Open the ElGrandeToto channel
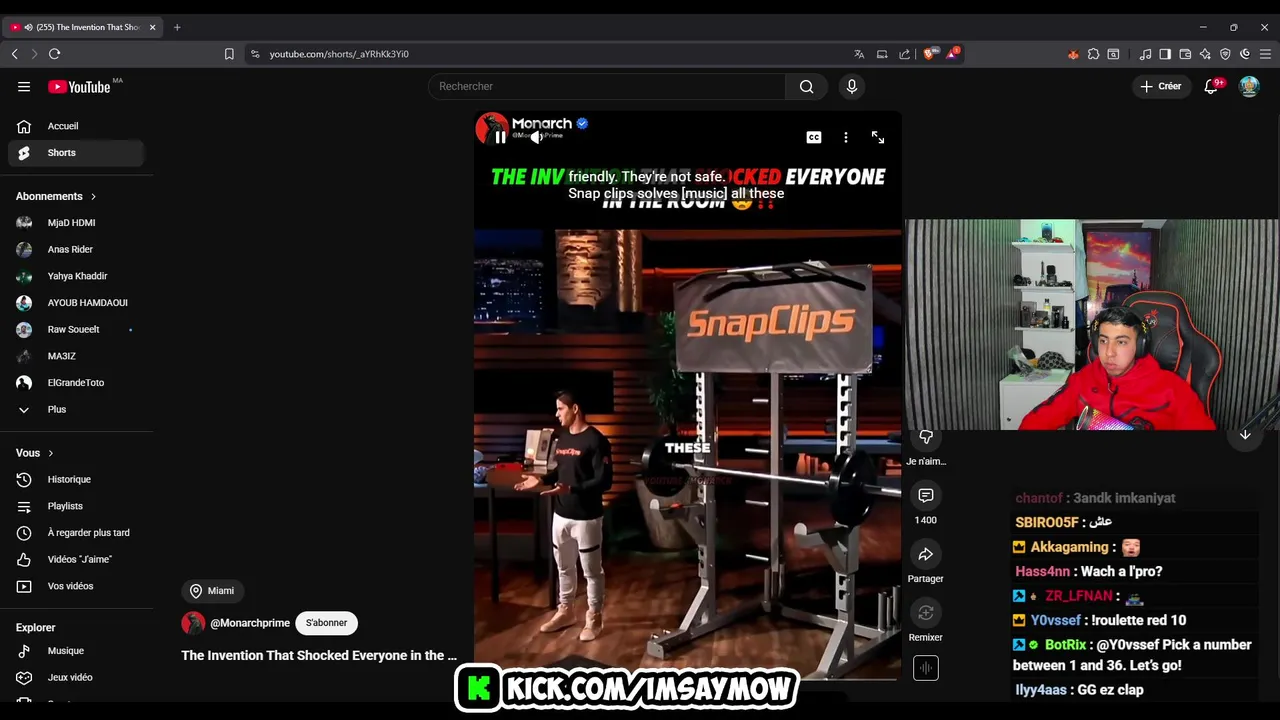Image resolution: width=1280 pixels, height=720 pixels. 76,383
